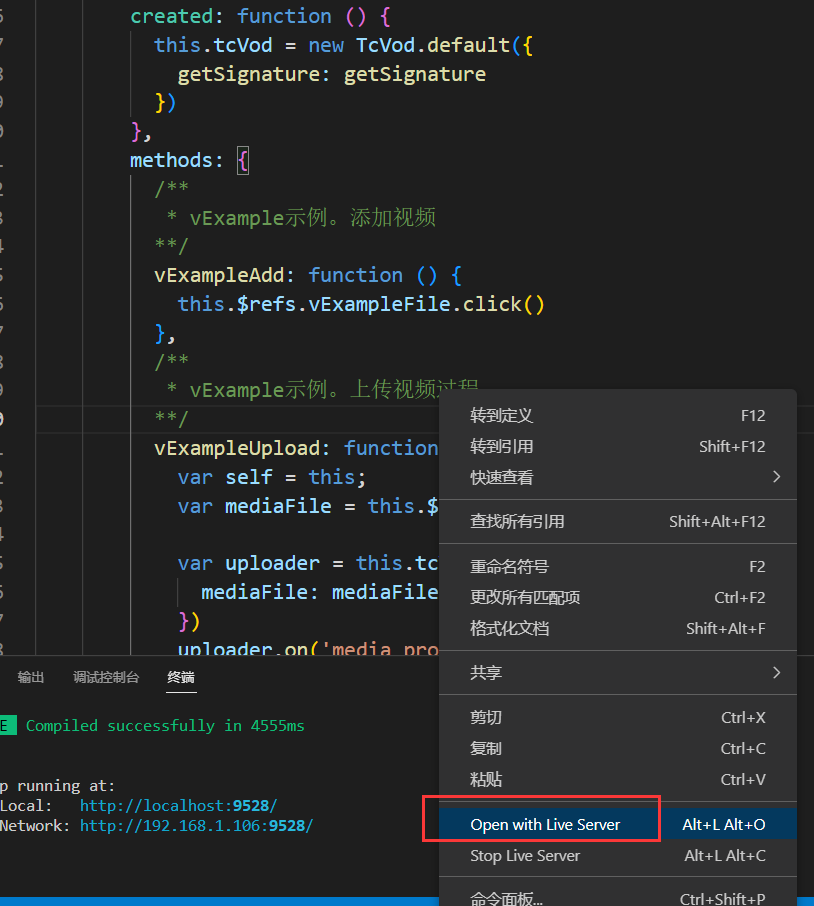This screenshot has width=814, height=906.
Task: Open the localhost:9528 link in terminal
Action: point(179,805)
